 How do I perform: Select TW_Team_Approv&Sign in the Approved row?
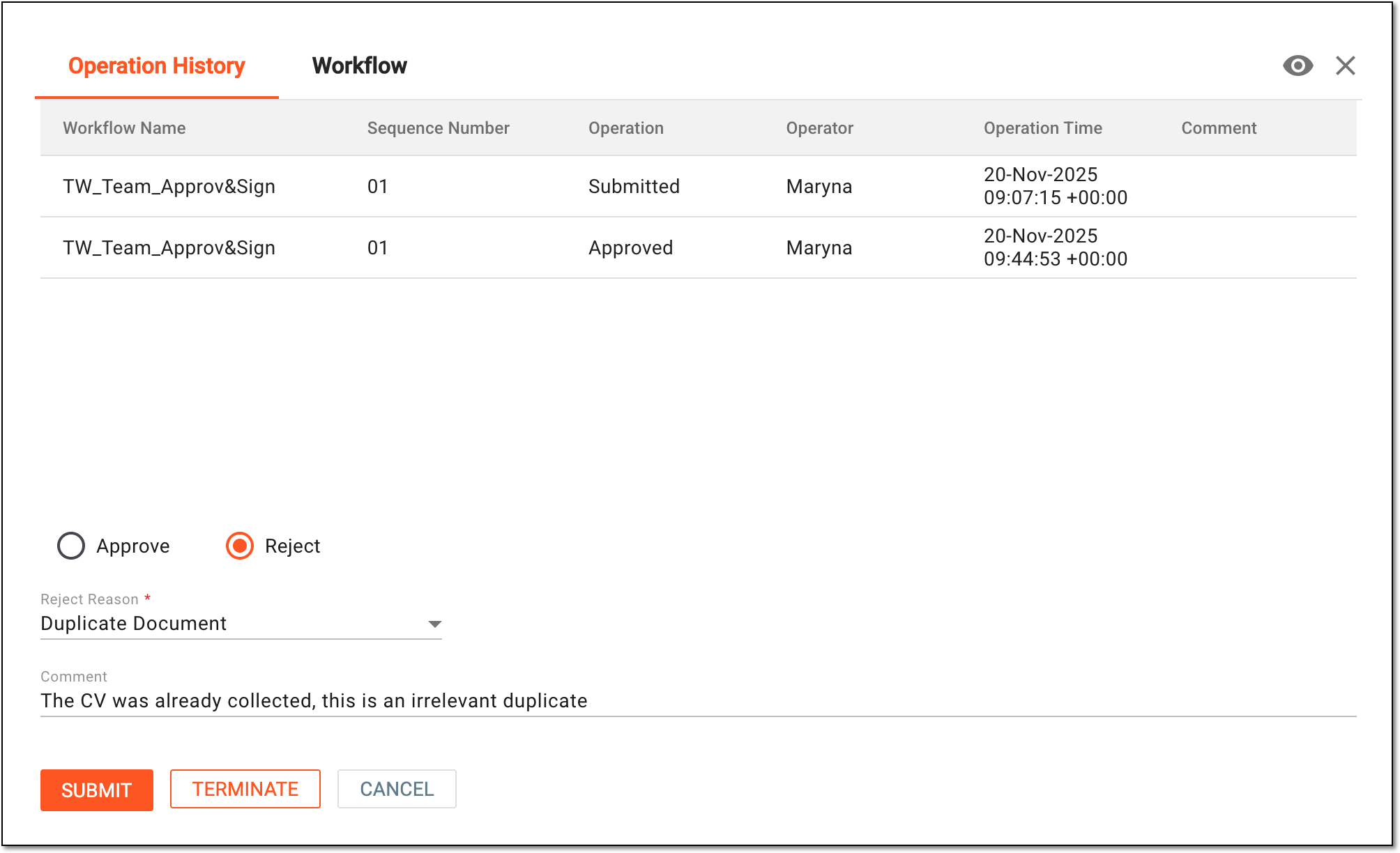coord(169,247)
